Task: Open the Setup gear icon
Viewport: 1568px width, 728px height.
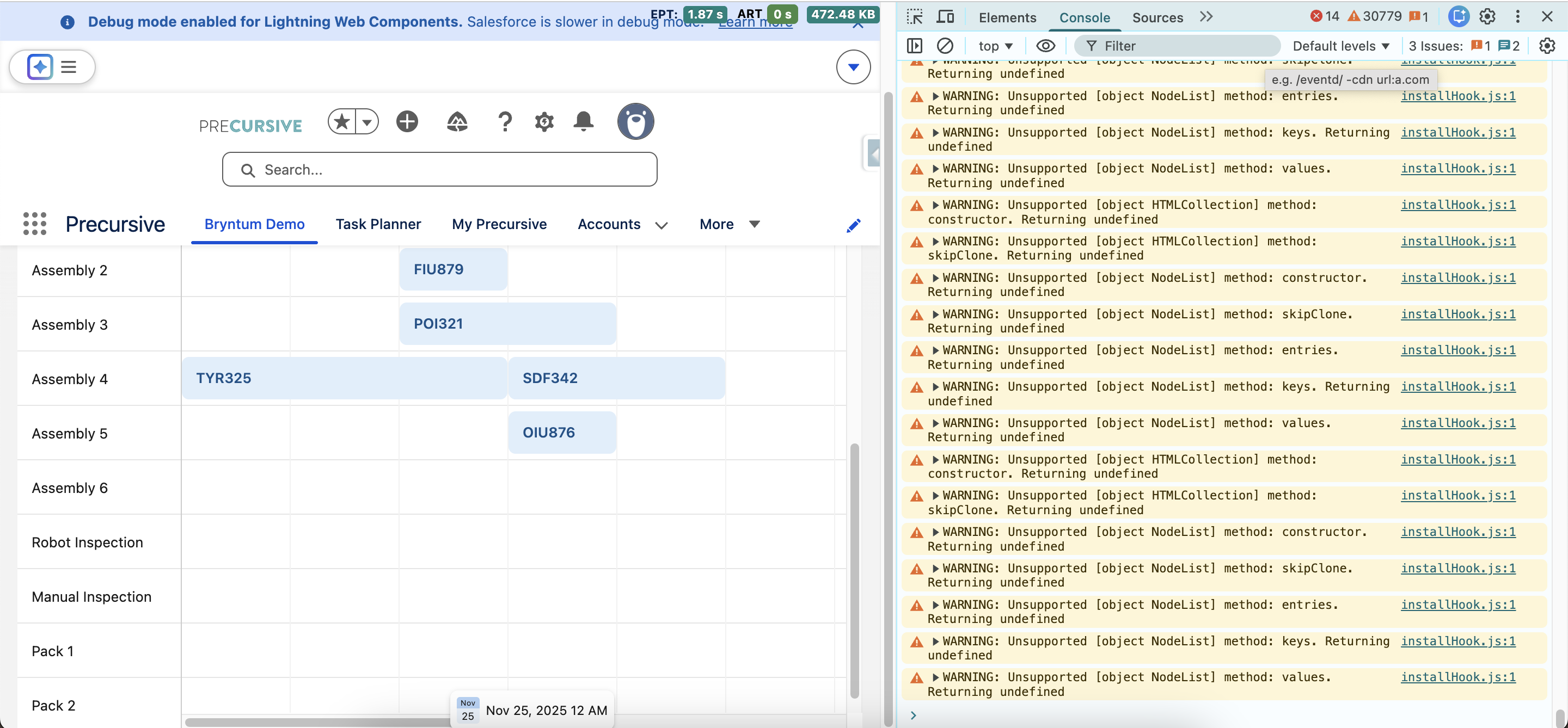Action: (x=543, y=122)
